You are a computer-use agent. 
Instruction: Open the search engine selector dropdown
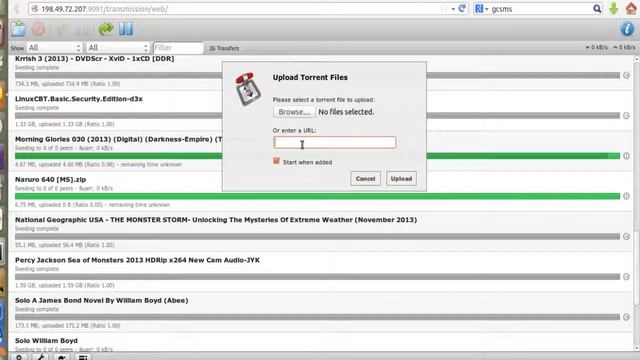click(x=482, y=9)
